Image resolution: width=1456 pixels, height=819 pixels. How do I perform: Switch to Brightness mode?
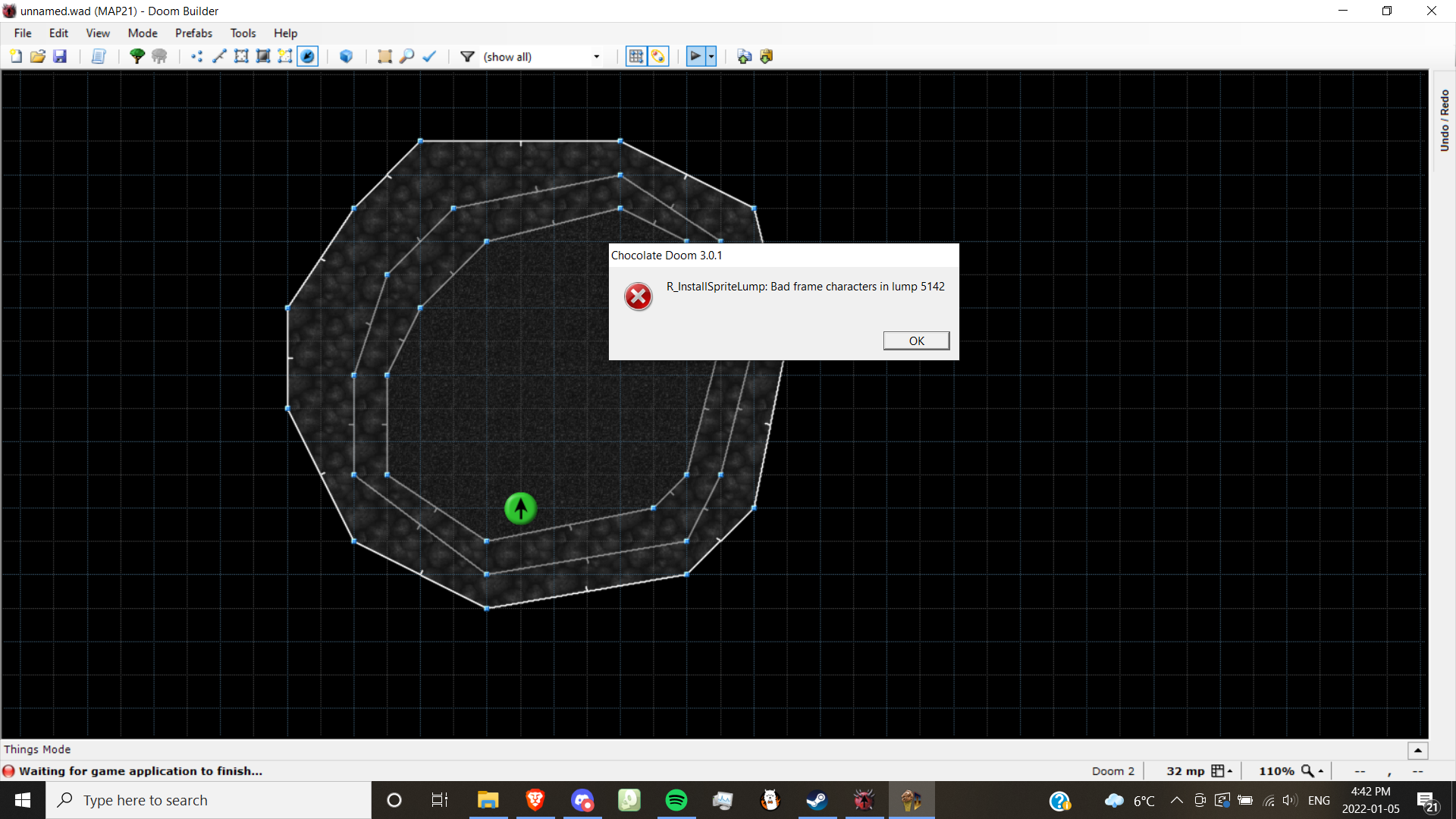[x=263, y=56]
